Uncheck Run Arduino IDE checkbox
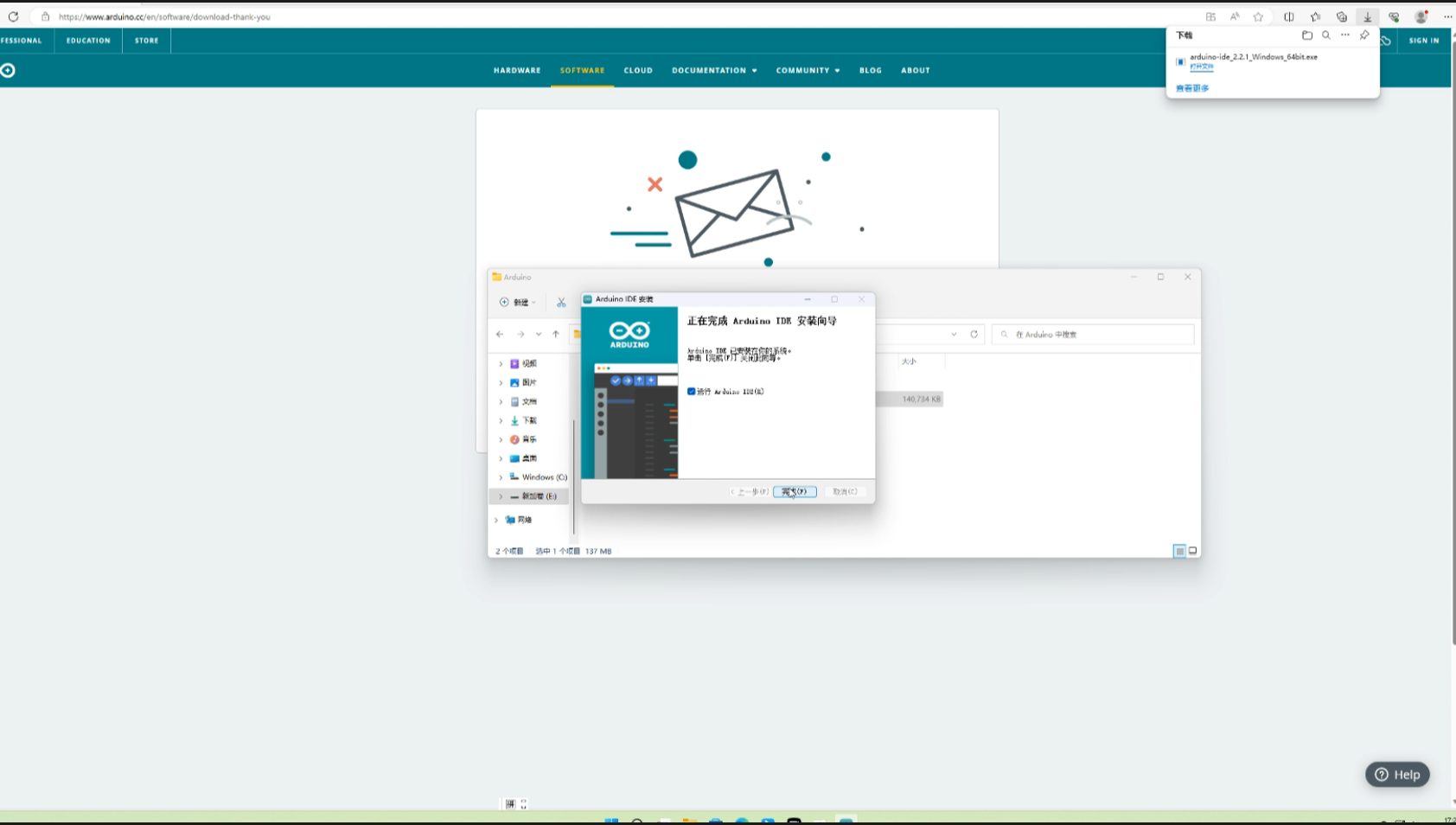This screenshot has width=1456, height=825. pyautogui.click(x=691, y=392)
